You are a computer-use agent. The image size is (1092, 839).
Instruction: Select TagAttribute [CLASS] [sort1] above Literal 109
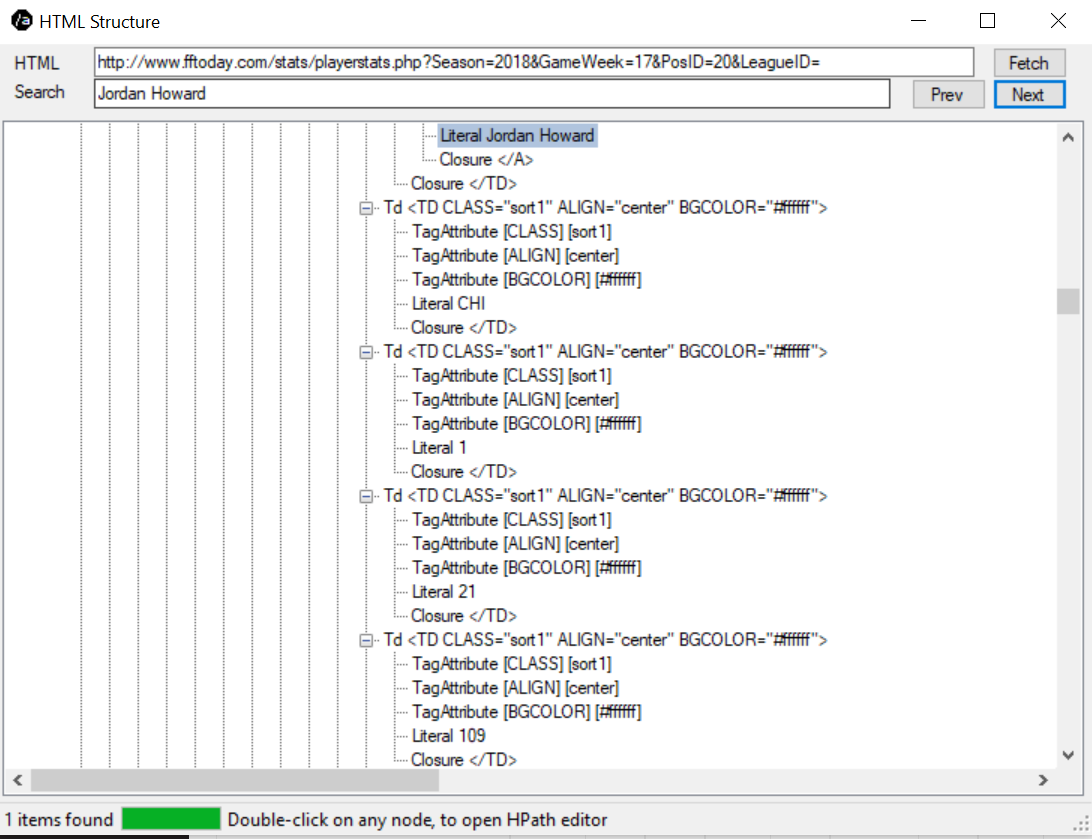pos(511,664)
